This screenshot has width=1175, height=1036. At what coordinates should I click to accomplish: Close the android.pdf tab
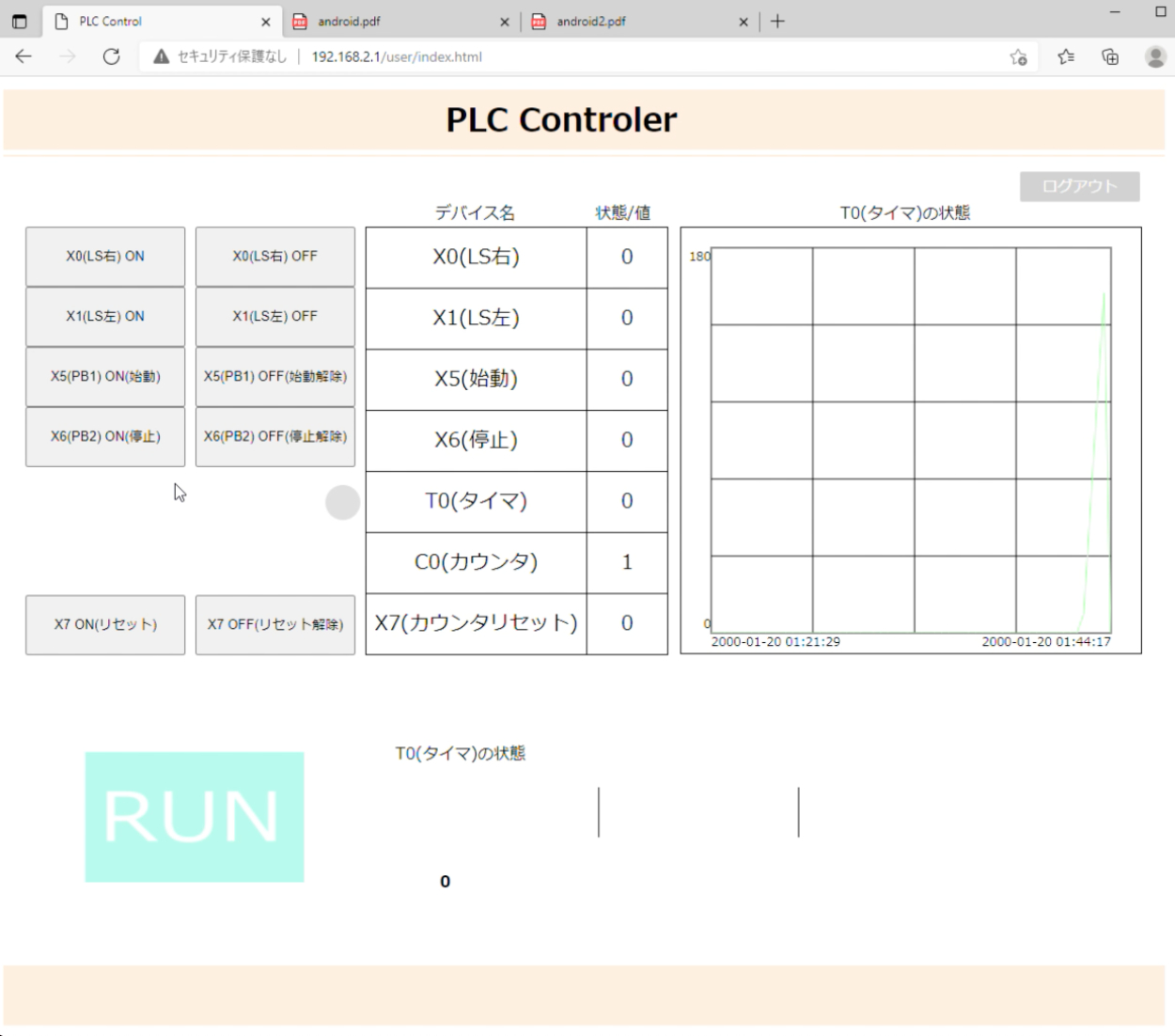(x=505, y=22)
